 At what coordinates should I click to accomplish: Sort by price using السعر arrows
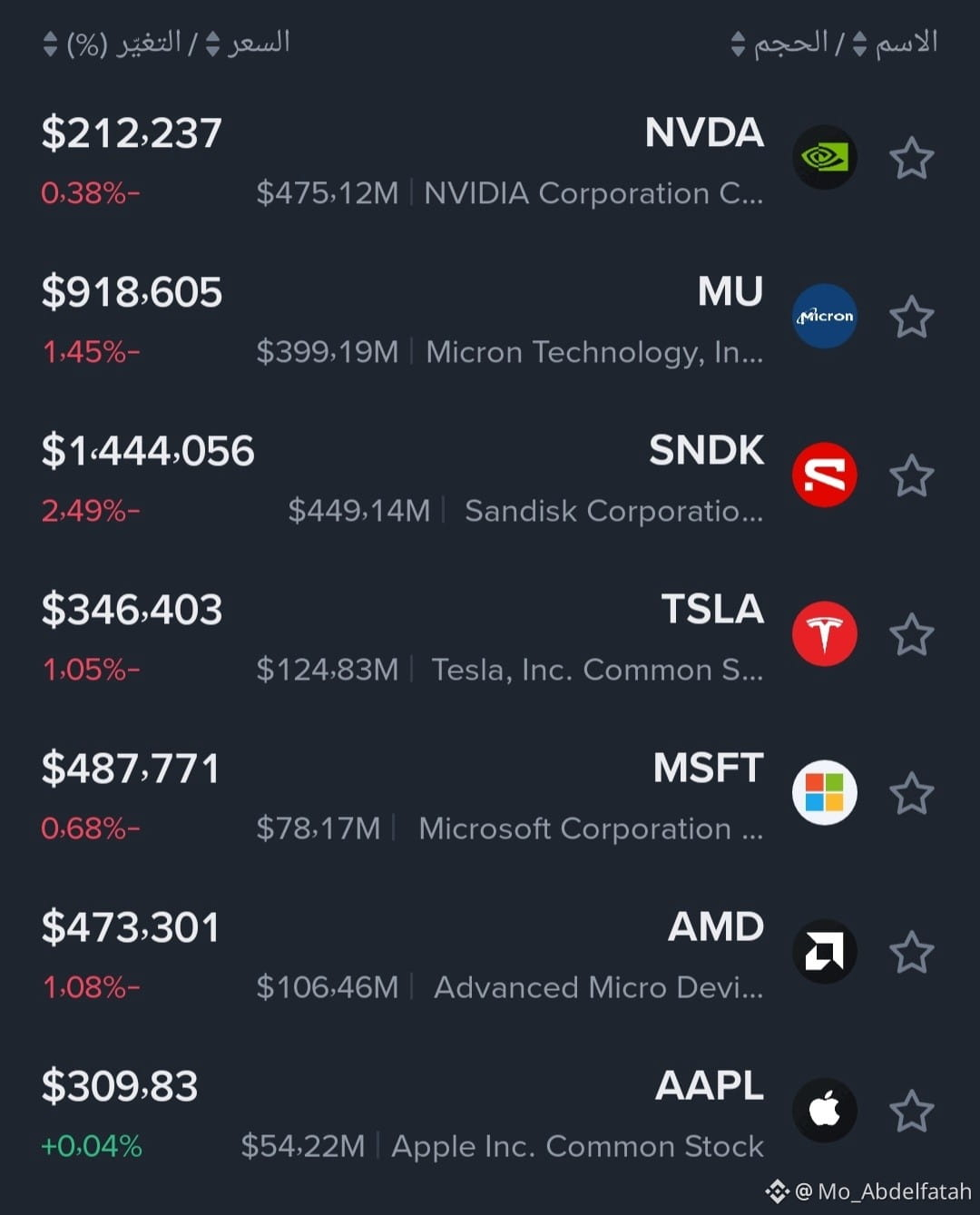click(x=212, y=44)
